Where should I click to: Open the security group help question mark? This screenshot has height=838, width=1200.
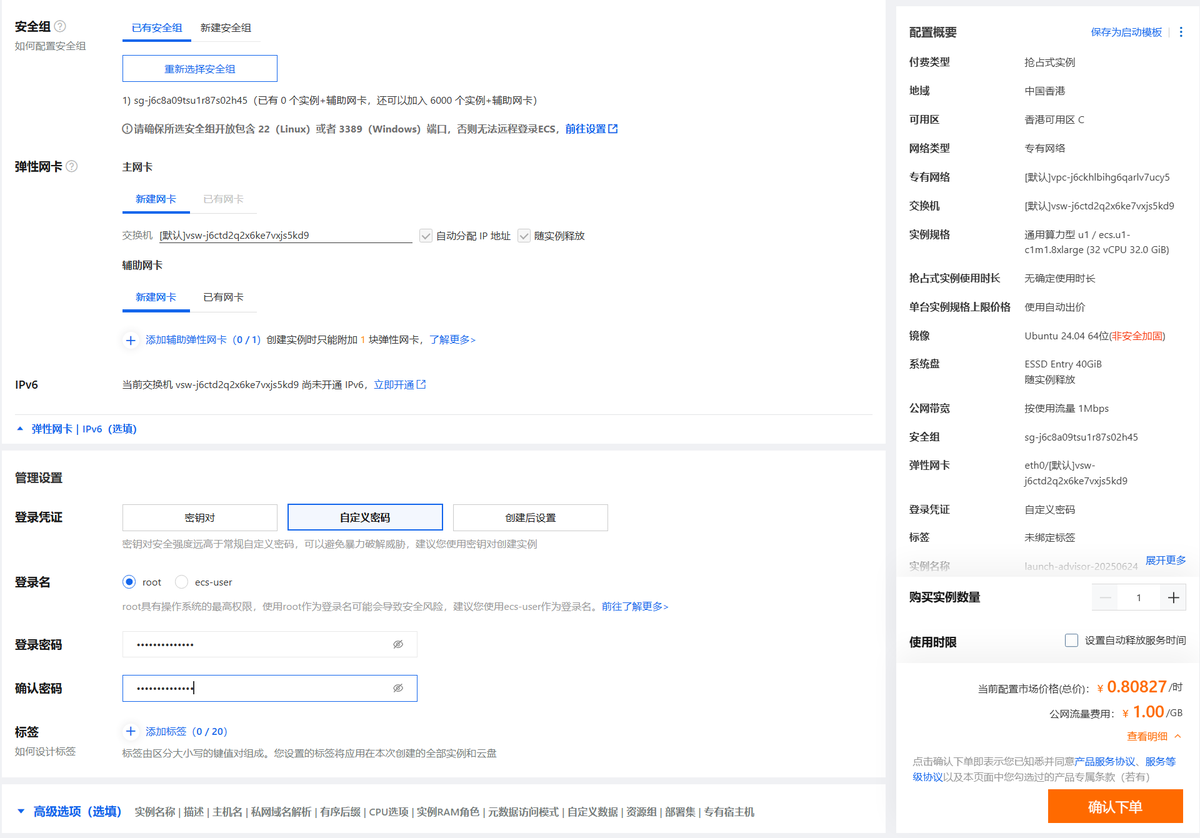point(60,27)
